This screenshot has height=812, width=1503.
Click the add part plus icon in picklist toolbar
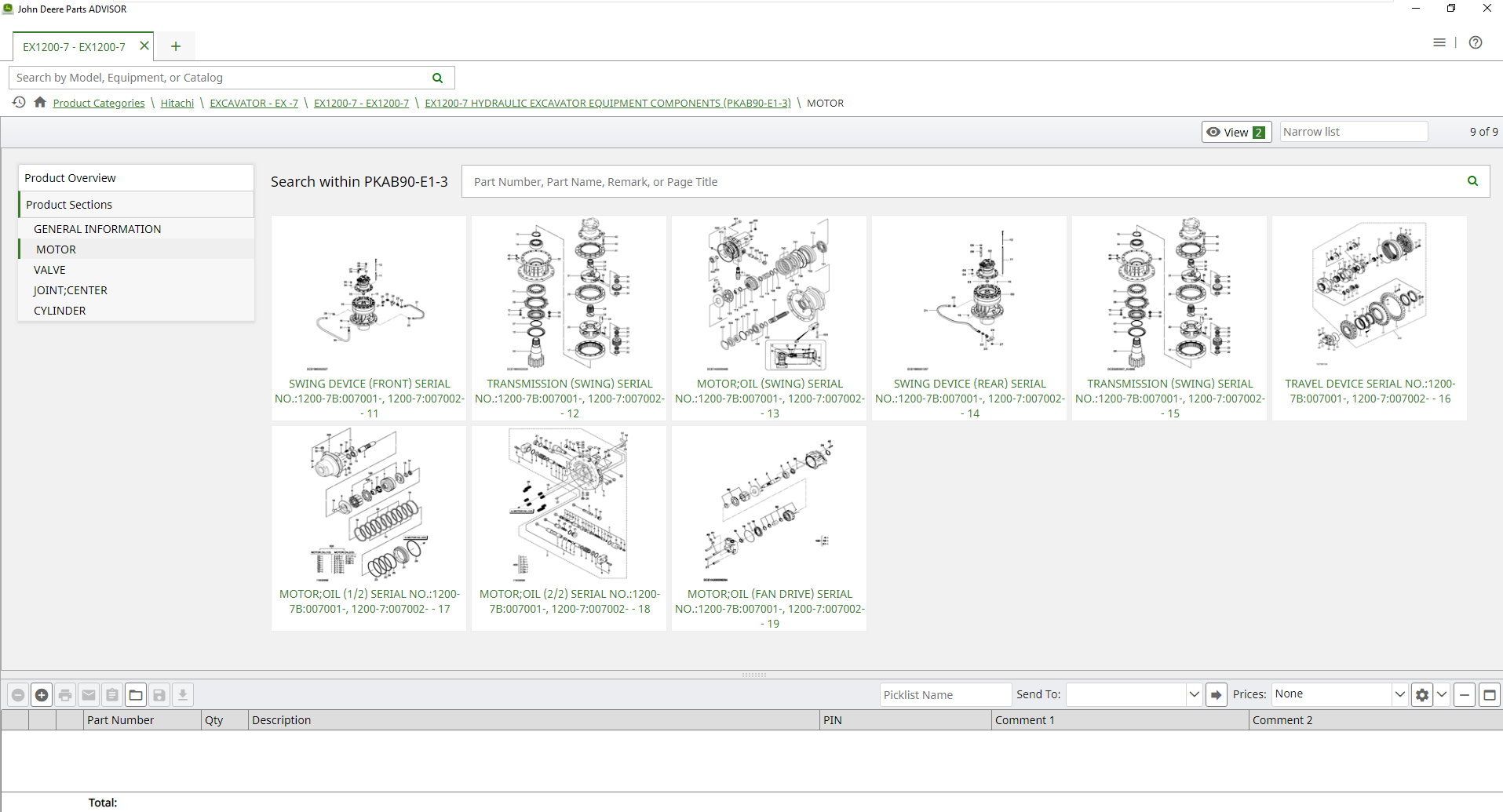[x=42, y=695]
